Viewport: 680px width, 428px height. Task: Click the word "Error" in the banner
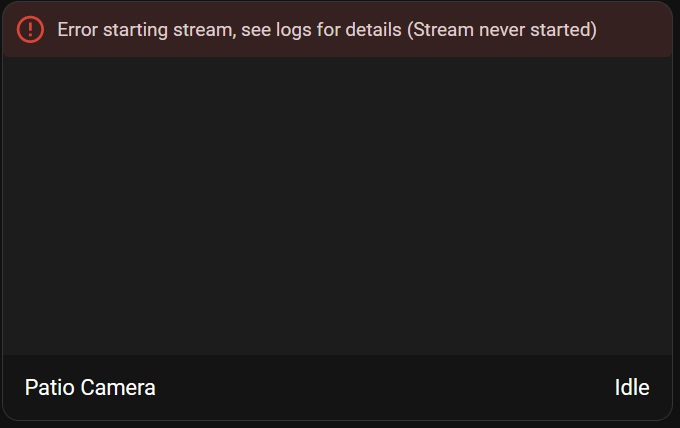[80, 30]
